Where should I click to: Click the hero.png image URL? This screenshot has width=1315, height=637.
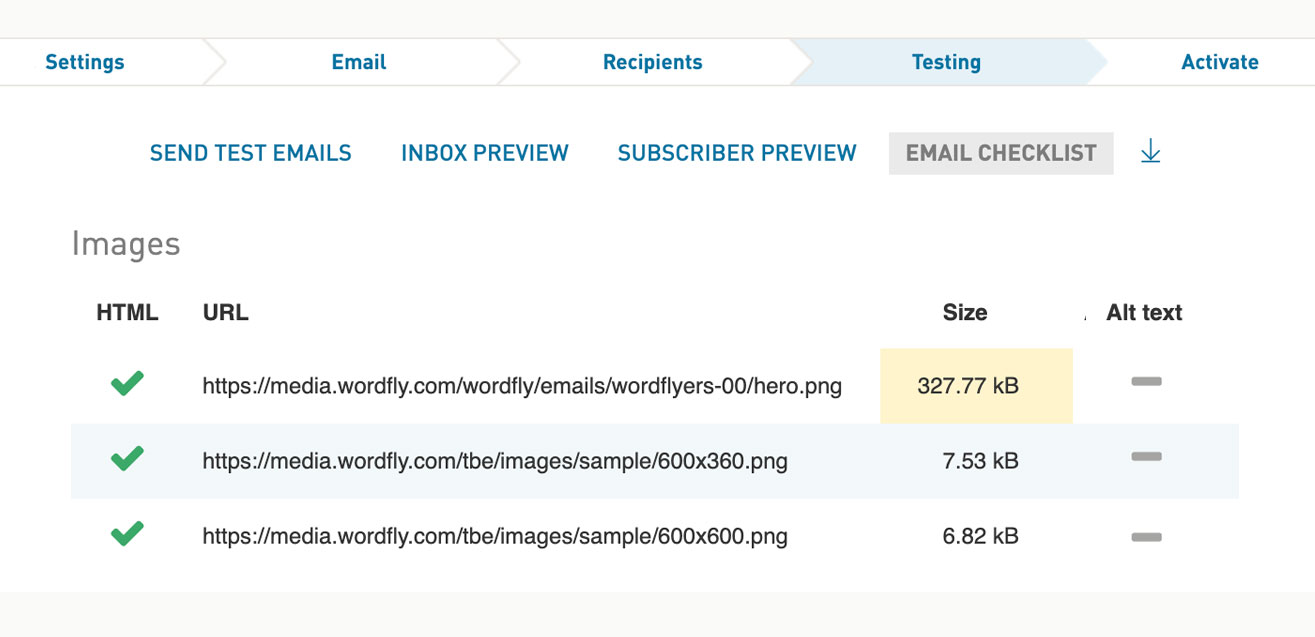pyautogui.click(x=522, y=385)
